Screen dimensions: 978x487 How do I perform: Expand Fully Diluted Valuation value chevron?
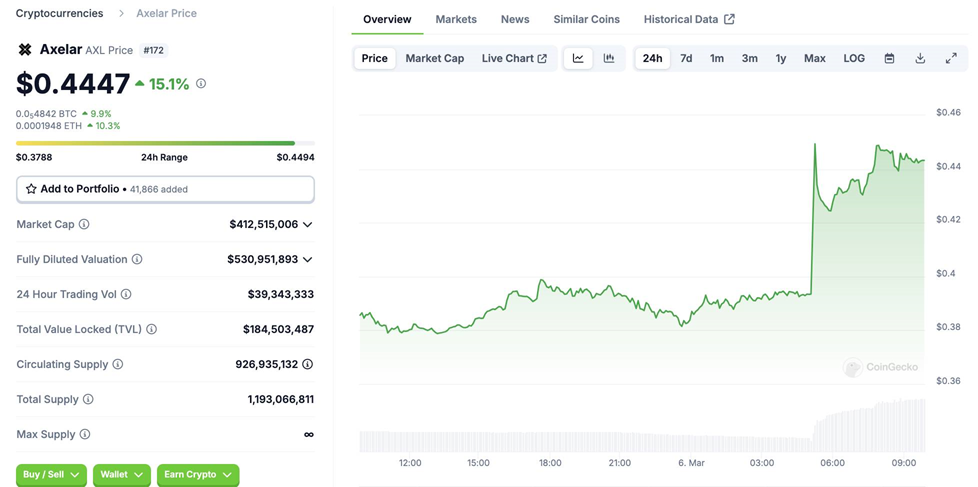(x=307, y=259)
